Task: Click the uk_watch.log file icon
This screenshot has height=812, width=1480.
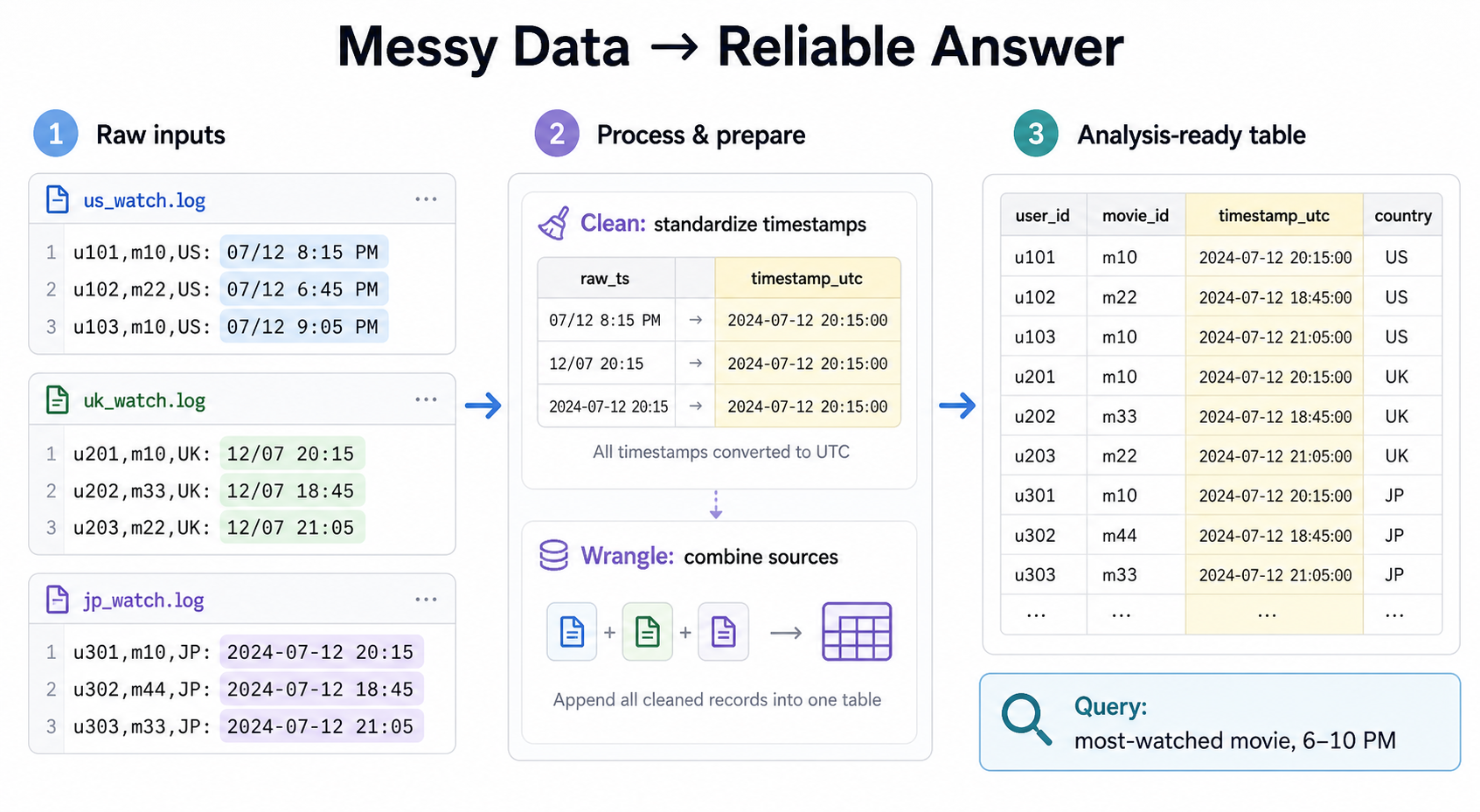Action: [x=58, y=399]
